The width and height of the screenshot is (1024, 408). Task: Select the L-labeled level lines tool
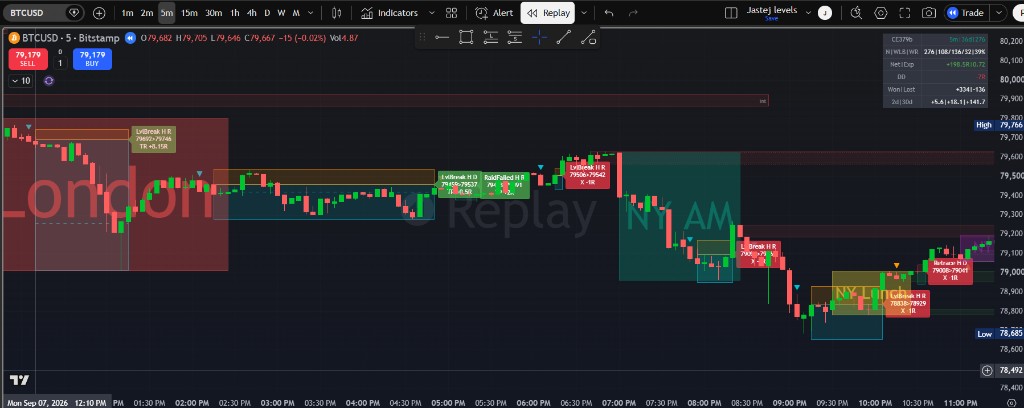coord(490,37)
